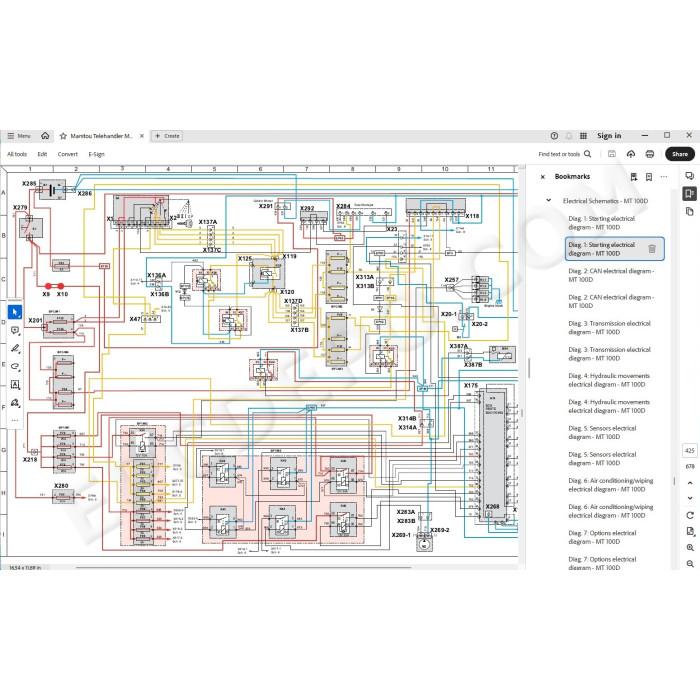The width and height of the screenshot is (700, 700).
Task: Click the black Share button
Action: coord(679,154)
